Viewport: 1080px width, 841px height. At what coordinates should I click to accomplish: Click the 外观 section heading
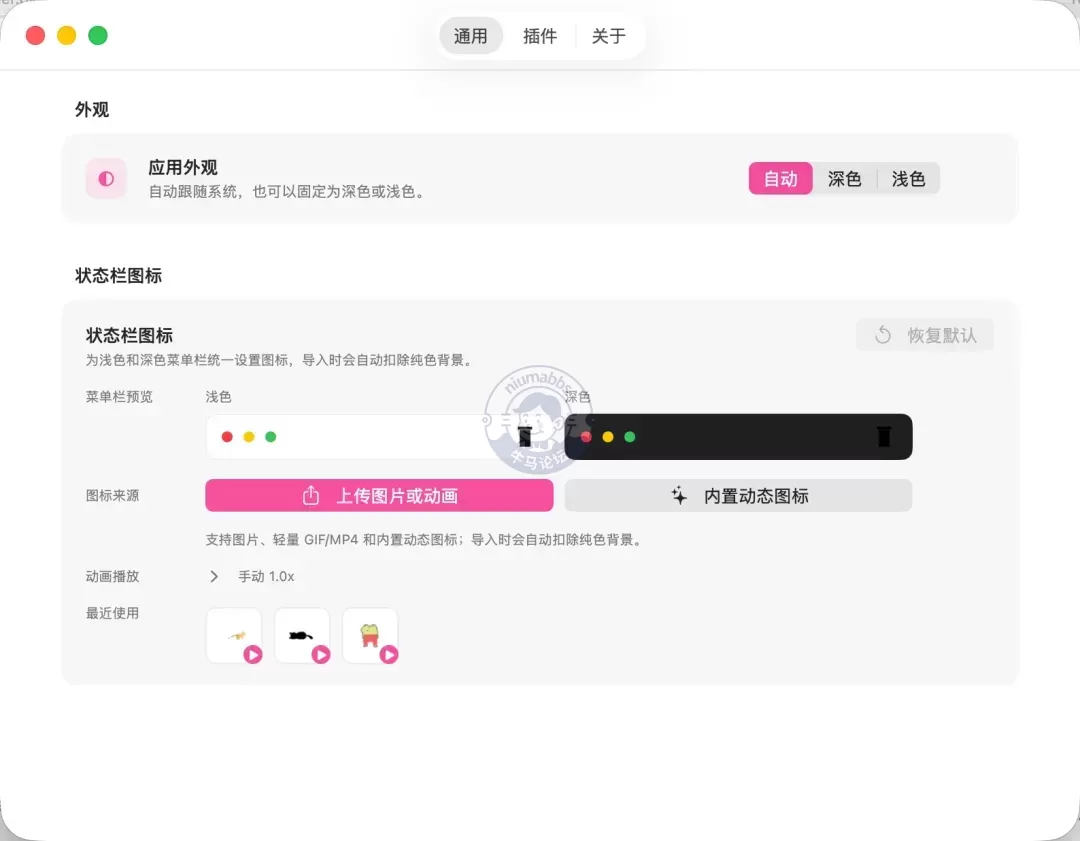[92, 110]
